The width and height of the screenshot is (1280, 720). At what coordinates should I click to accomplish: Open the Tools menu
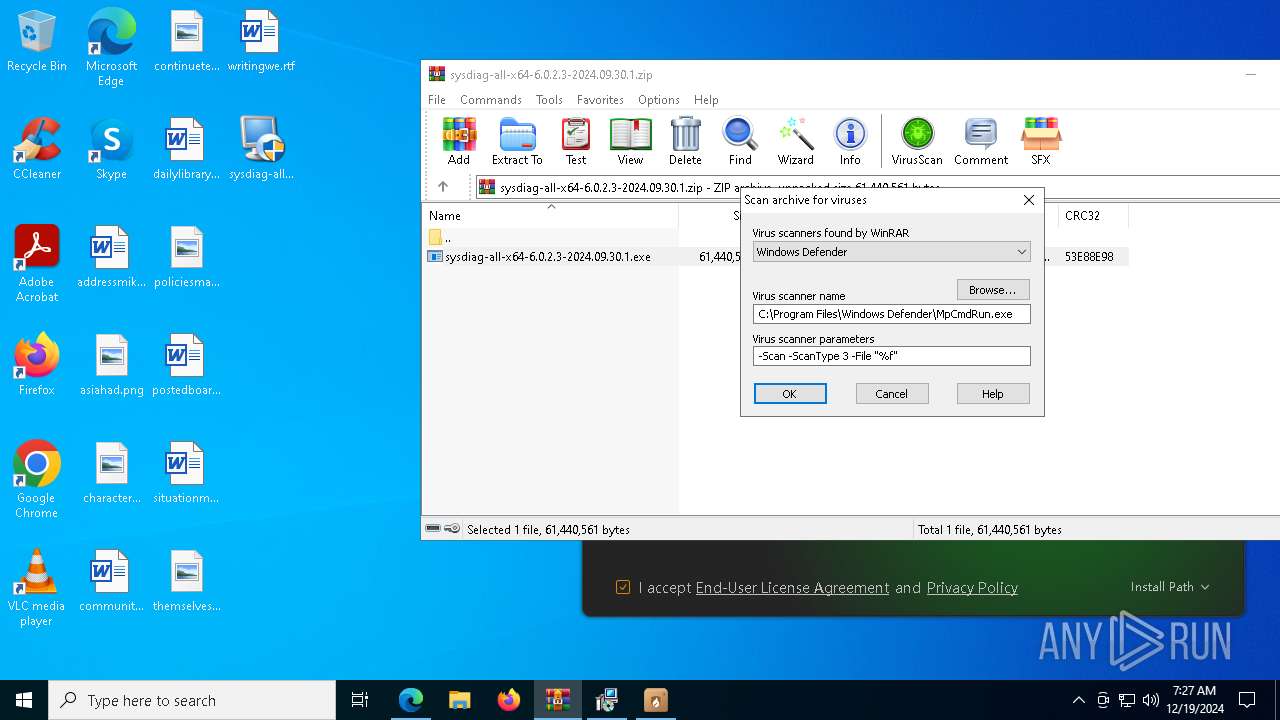click(x=549, y=100)
